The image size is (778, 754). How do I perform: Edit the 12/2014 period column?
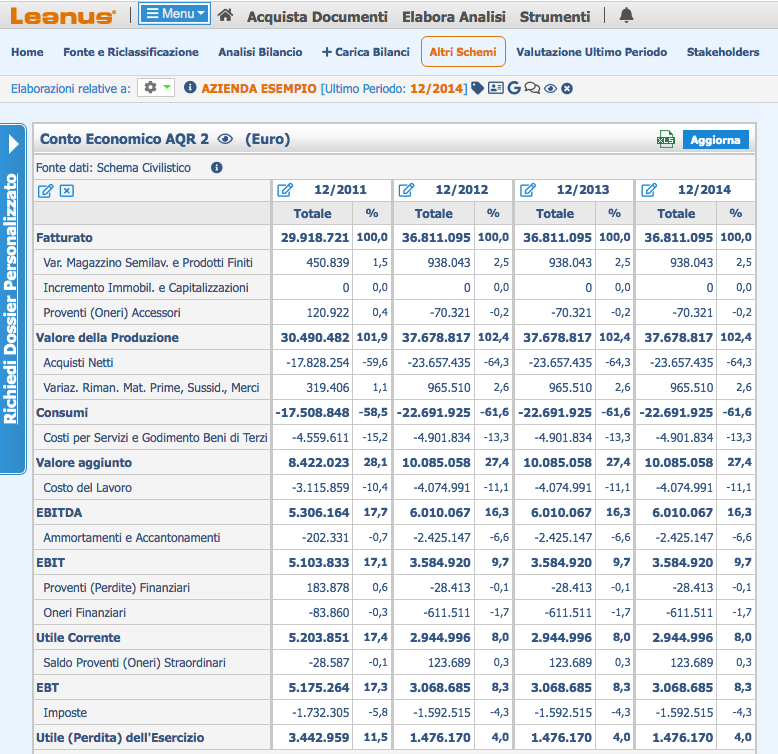pyautogui.click(x=648, y=190)
